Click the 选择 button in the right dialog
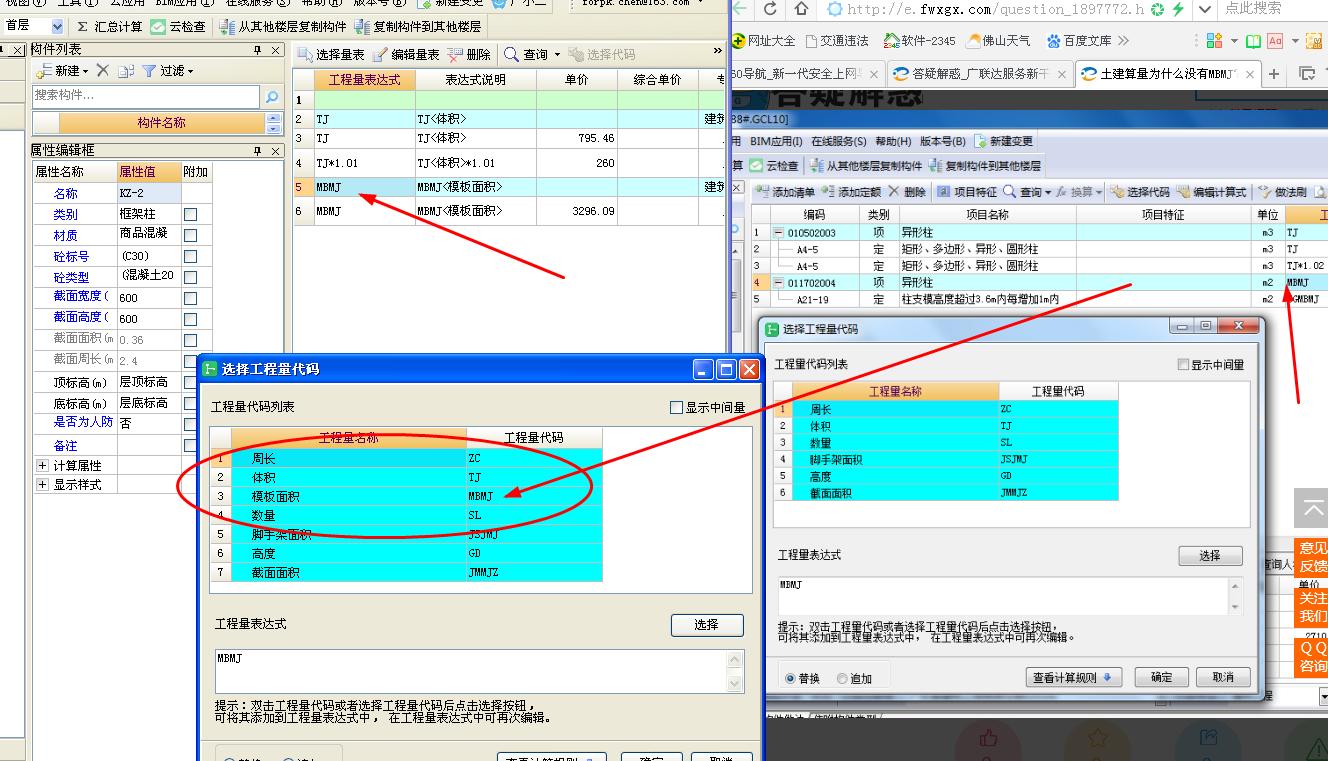1328x761 pixels. point(1210,555)
